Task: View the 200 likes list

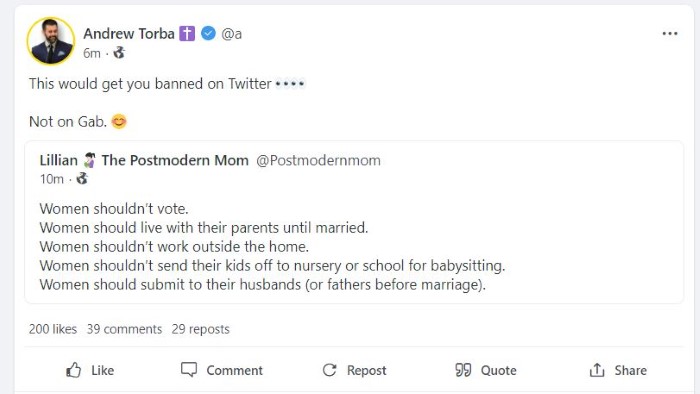Action: (x=53, y=329)
